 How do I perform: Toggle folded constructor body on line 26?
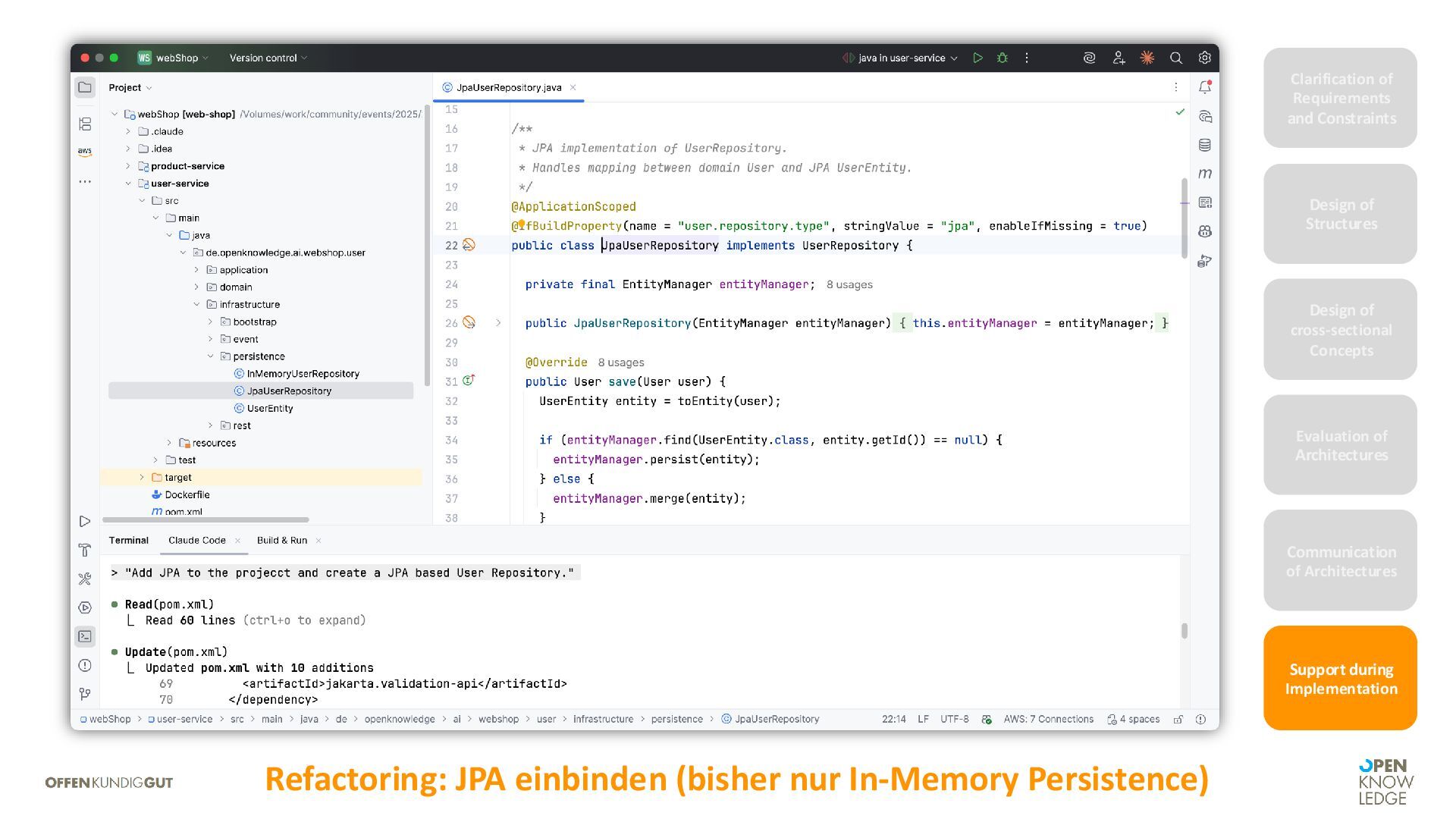tap(498, 323)
